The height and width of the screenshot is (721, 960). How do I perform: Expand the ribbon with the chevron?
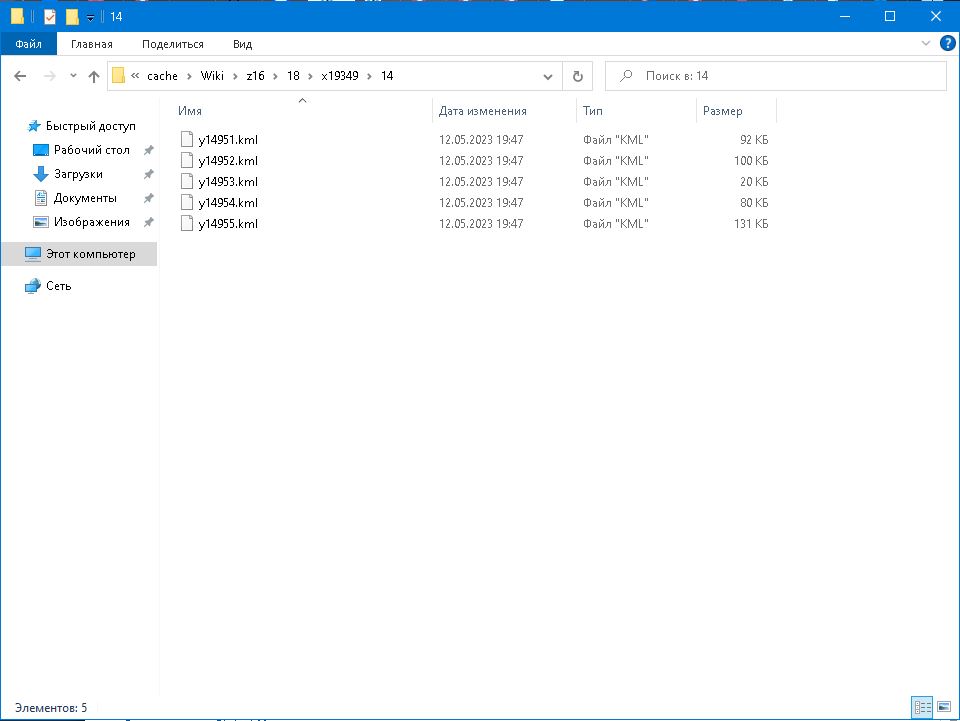tap(925, 44)
